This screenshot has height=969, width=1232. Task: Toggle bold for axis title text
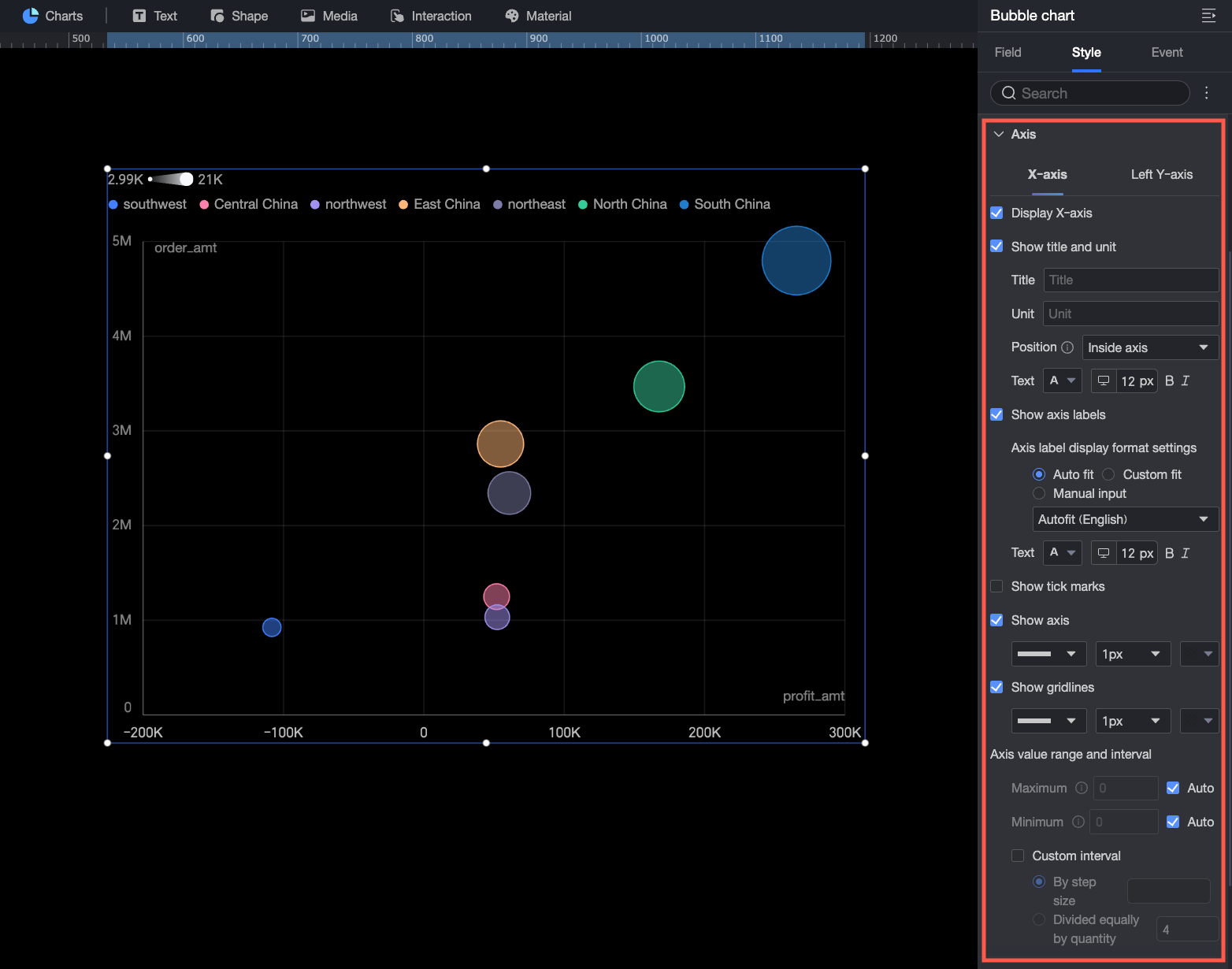[x=1169, y=381]
